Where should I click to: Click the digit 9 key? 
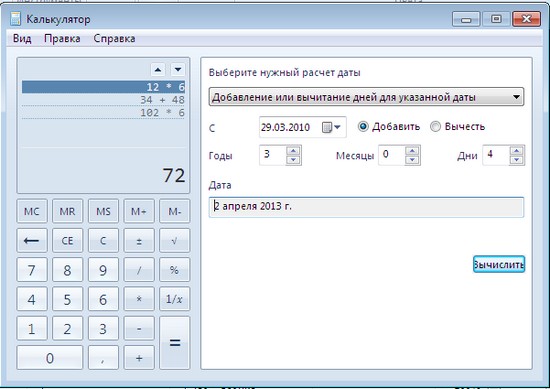(x=103, y=270)
